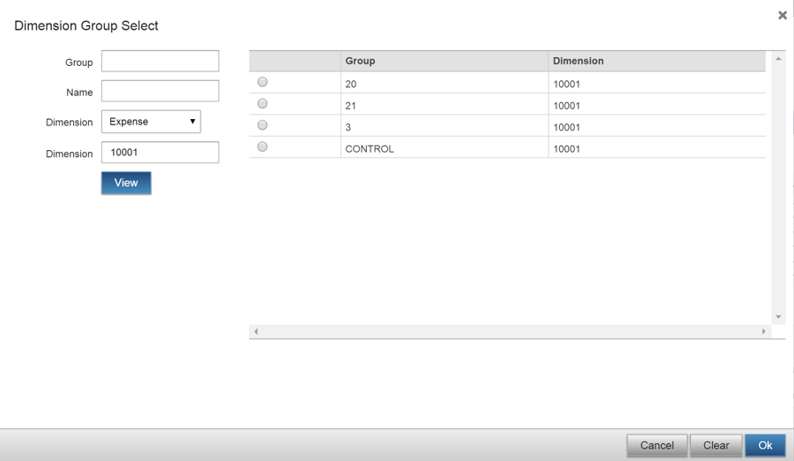794x461 pixels.
Task: Close the Dimension Group Select dialog
Action: click(x=782, y=16)
